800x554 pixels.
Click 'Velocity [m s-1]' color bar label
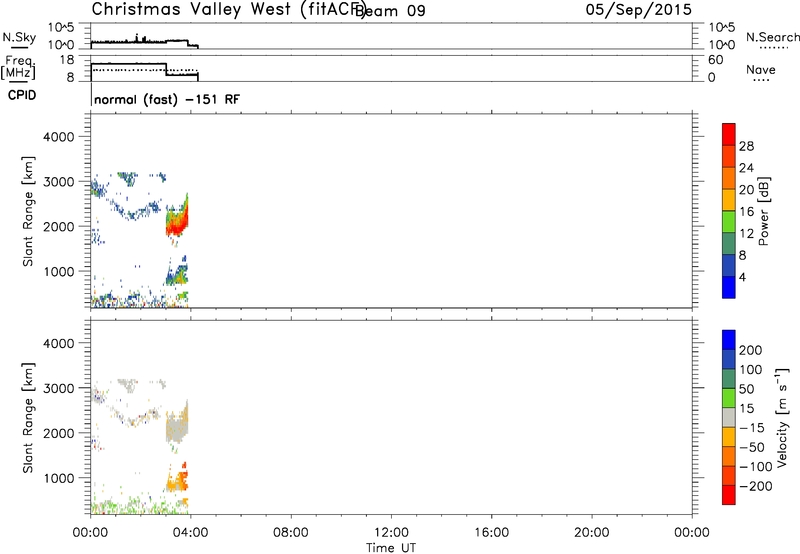[x=782, y=417]
